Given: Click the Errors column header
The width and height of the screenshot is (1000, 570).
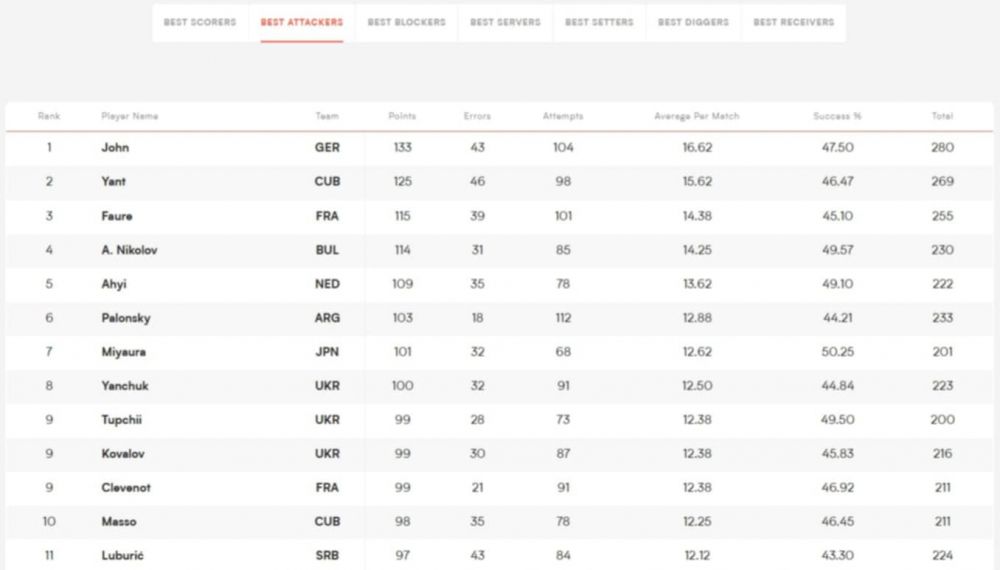Looking at the screenshot, I should click(477, 116).
